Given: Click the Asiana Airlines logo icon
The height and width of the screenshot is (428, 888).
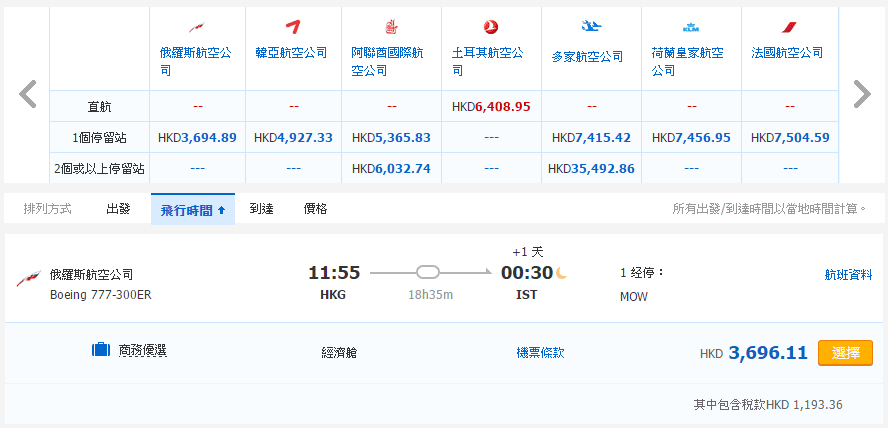Looking at the screenshot, I should point(294,27).
